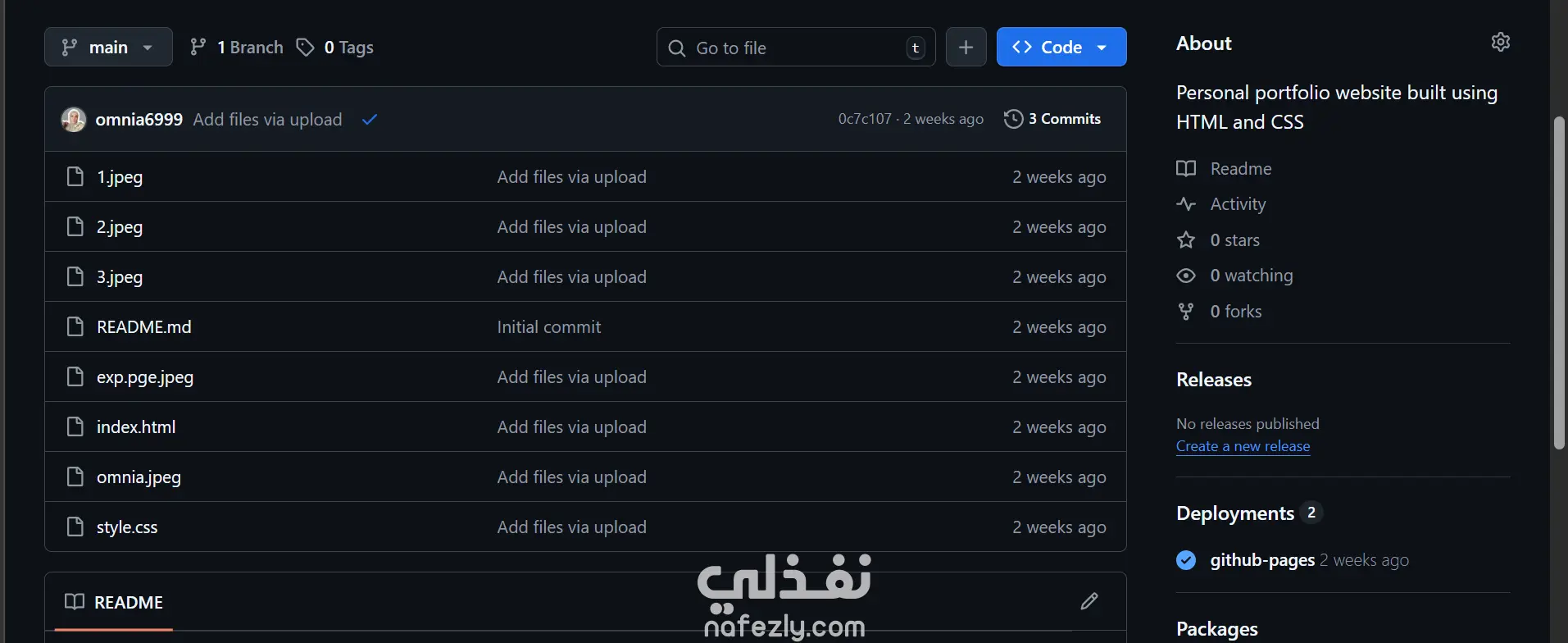
Task: Open the README.md file
Action: (144, 327)
